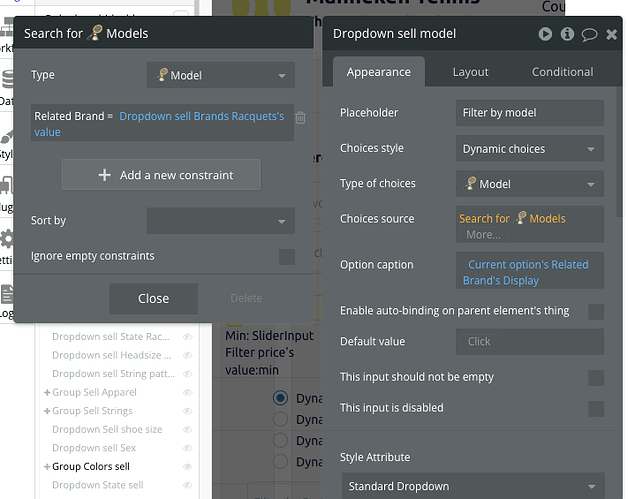The height and width of the screenshot is (499, 628).
Task: Select the first checked Dyna radio button
Action: [x=280, y=398]
